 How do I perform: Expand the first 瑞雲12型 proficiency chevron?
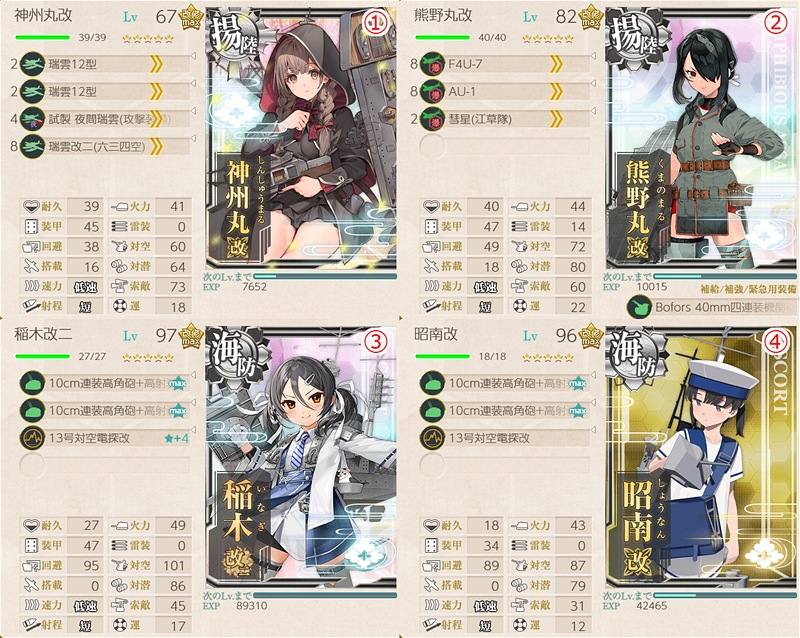coord(156,64)
